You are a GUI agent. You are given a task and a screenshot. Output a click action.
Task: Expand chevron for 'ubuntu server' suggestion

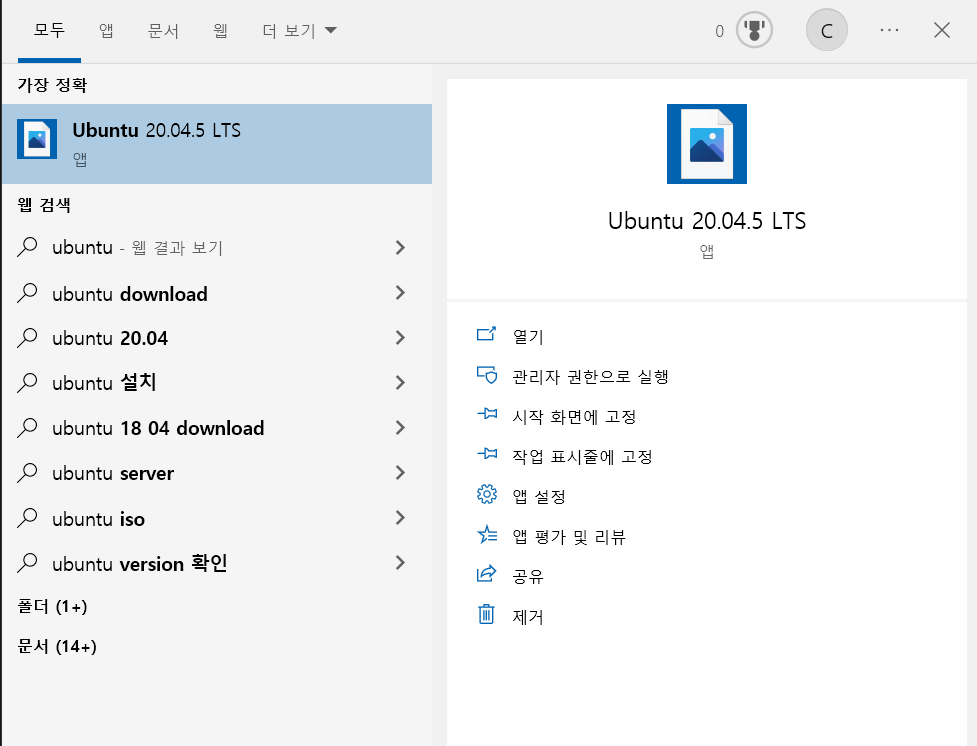tap(400, 473)
